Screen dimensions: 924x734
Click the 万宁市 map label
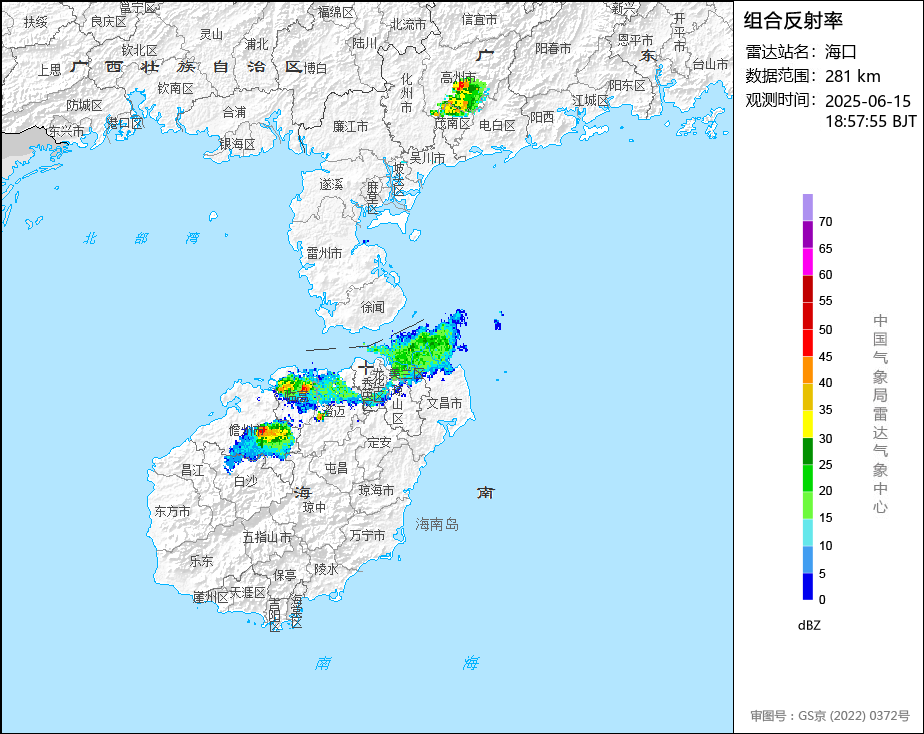367,535
